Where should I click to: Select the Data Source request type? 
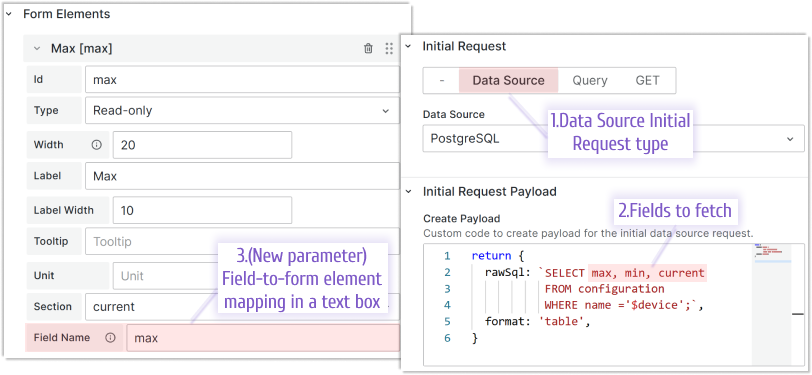pyautogui.click(x=509, y=80)
